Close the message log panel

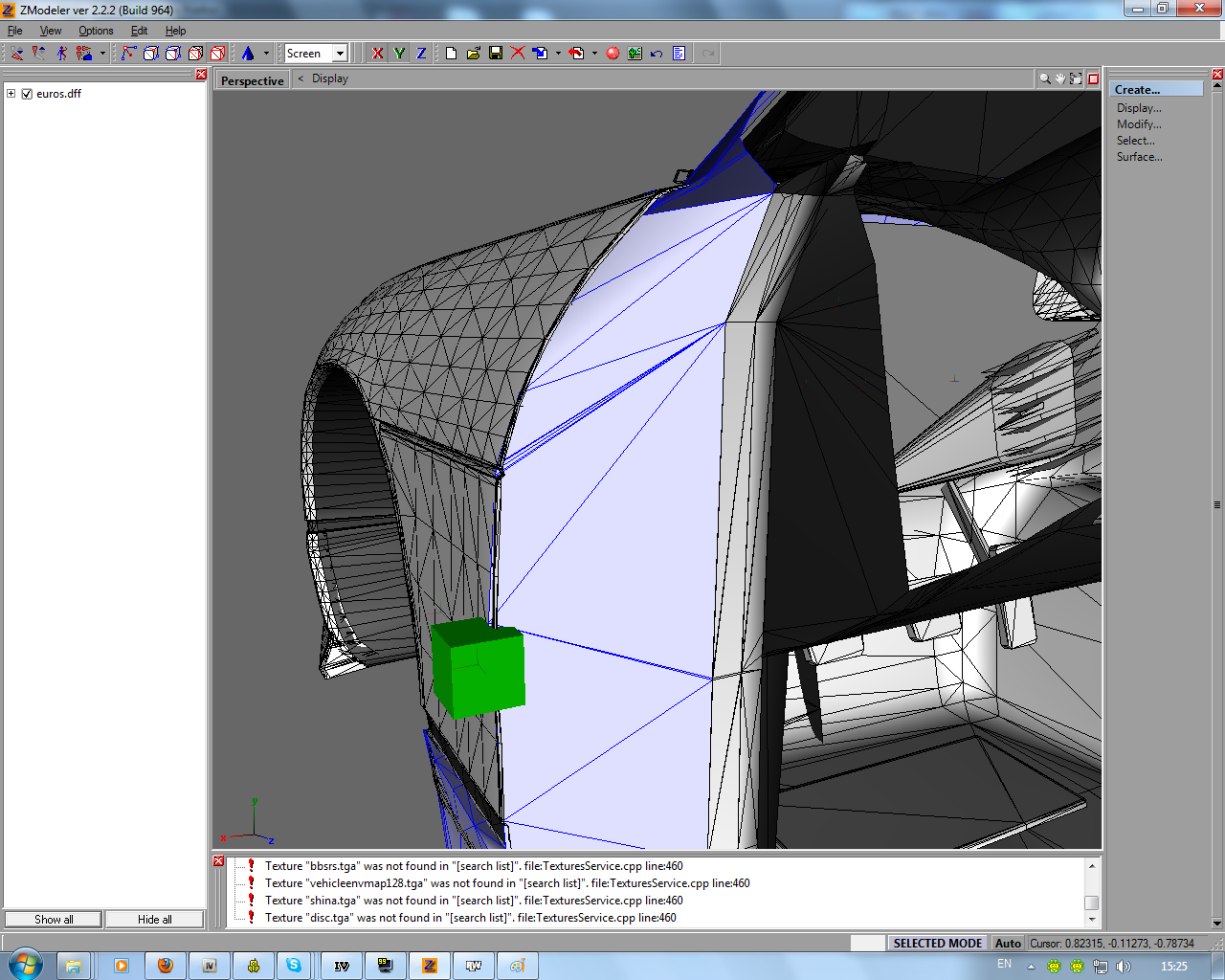coord(218,861)
